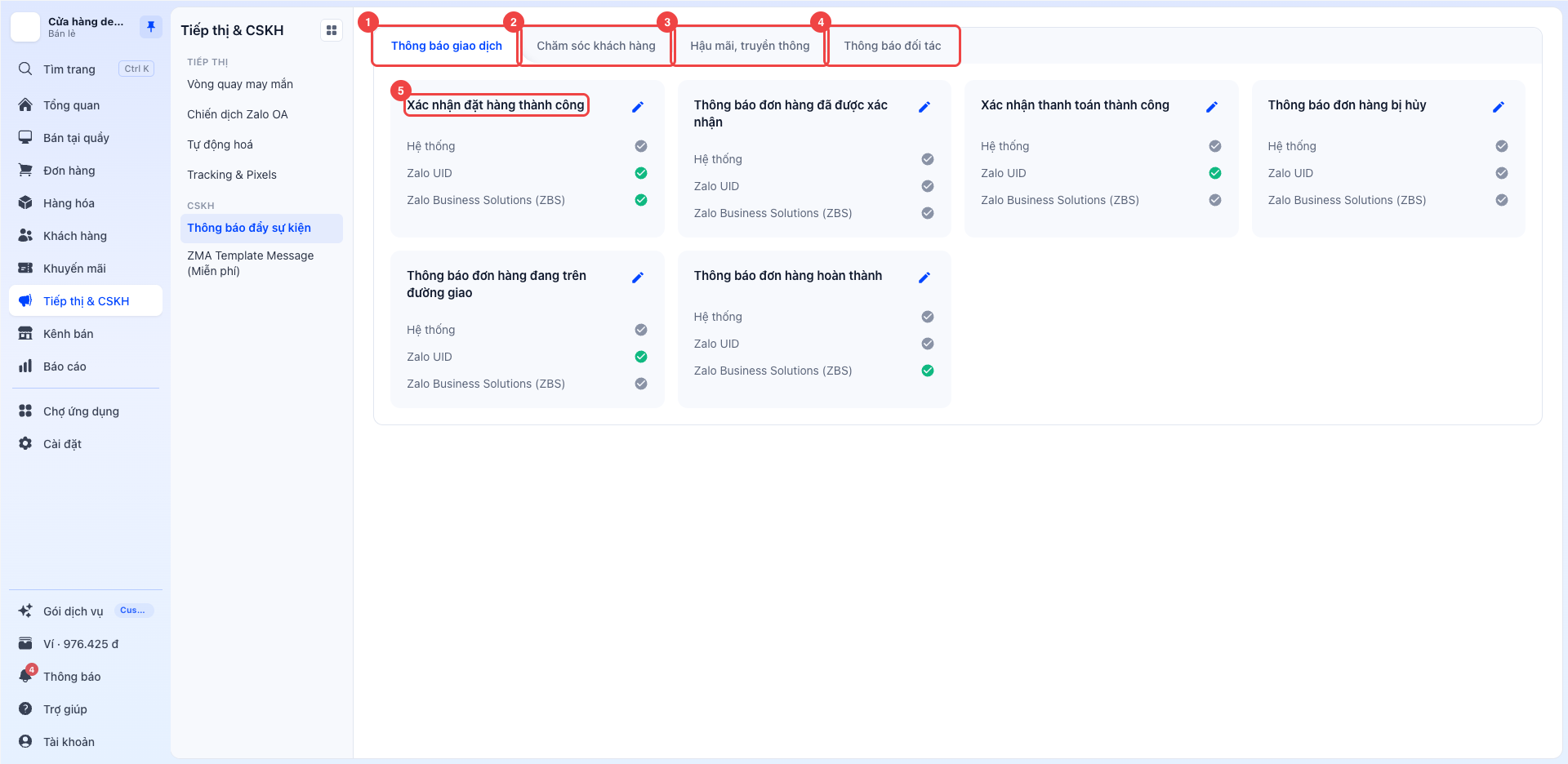Edit Thông báo đơn hàng bị hủy template

point(1499,107)
